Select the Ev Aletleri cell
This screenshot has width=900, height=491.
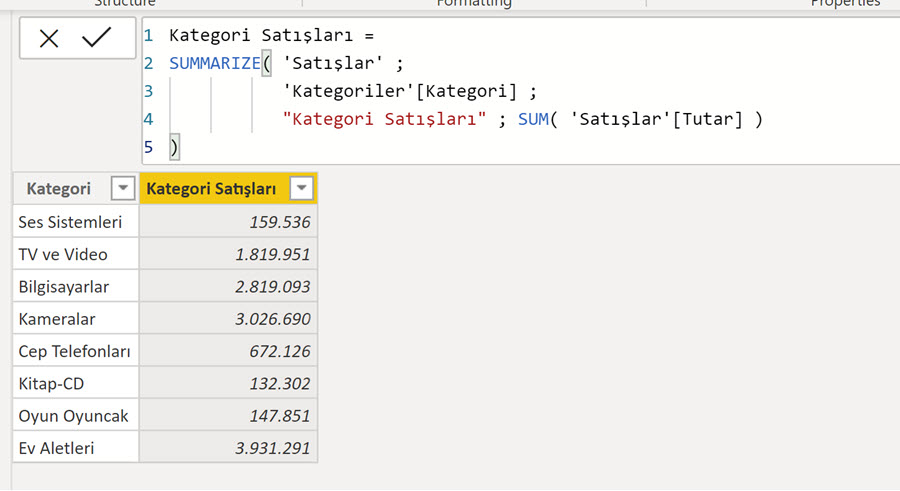click(76, 448)
